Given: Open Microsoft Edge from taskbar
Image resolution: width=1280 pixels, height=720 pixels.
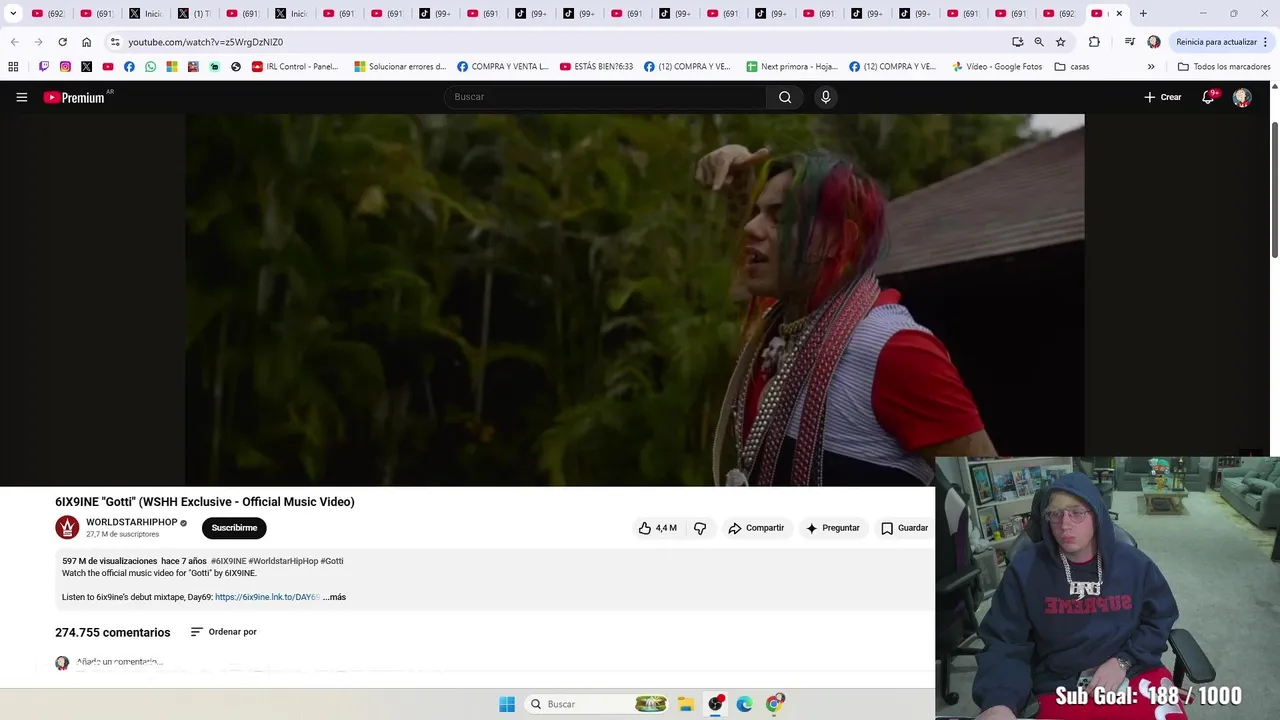Looking at the screenshot, I should click(x=744, y=704).
